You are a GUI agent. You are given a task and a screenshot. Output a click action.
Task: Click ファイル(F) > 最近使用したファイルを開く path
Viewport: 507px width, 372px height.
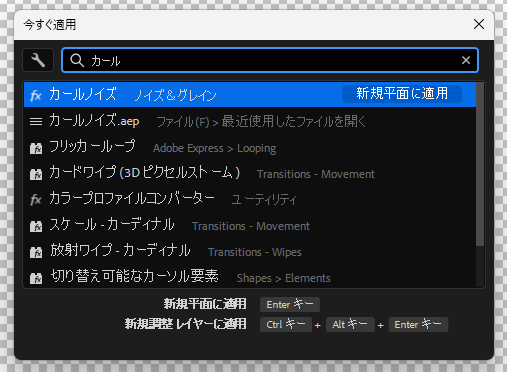[261, 122]
